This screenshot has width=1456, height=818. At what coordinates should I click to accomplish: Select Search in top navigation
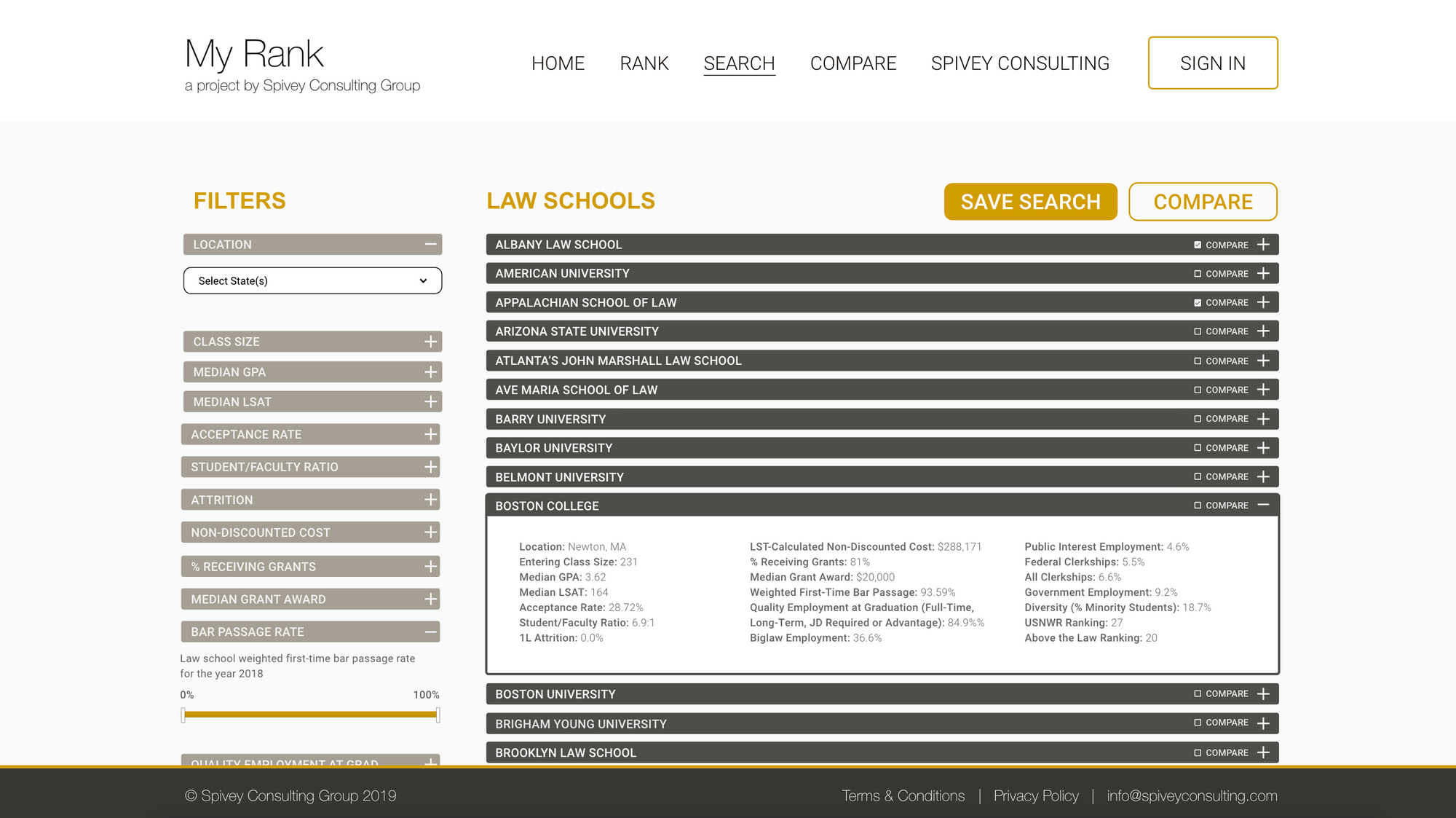click(x=739, y=63)
